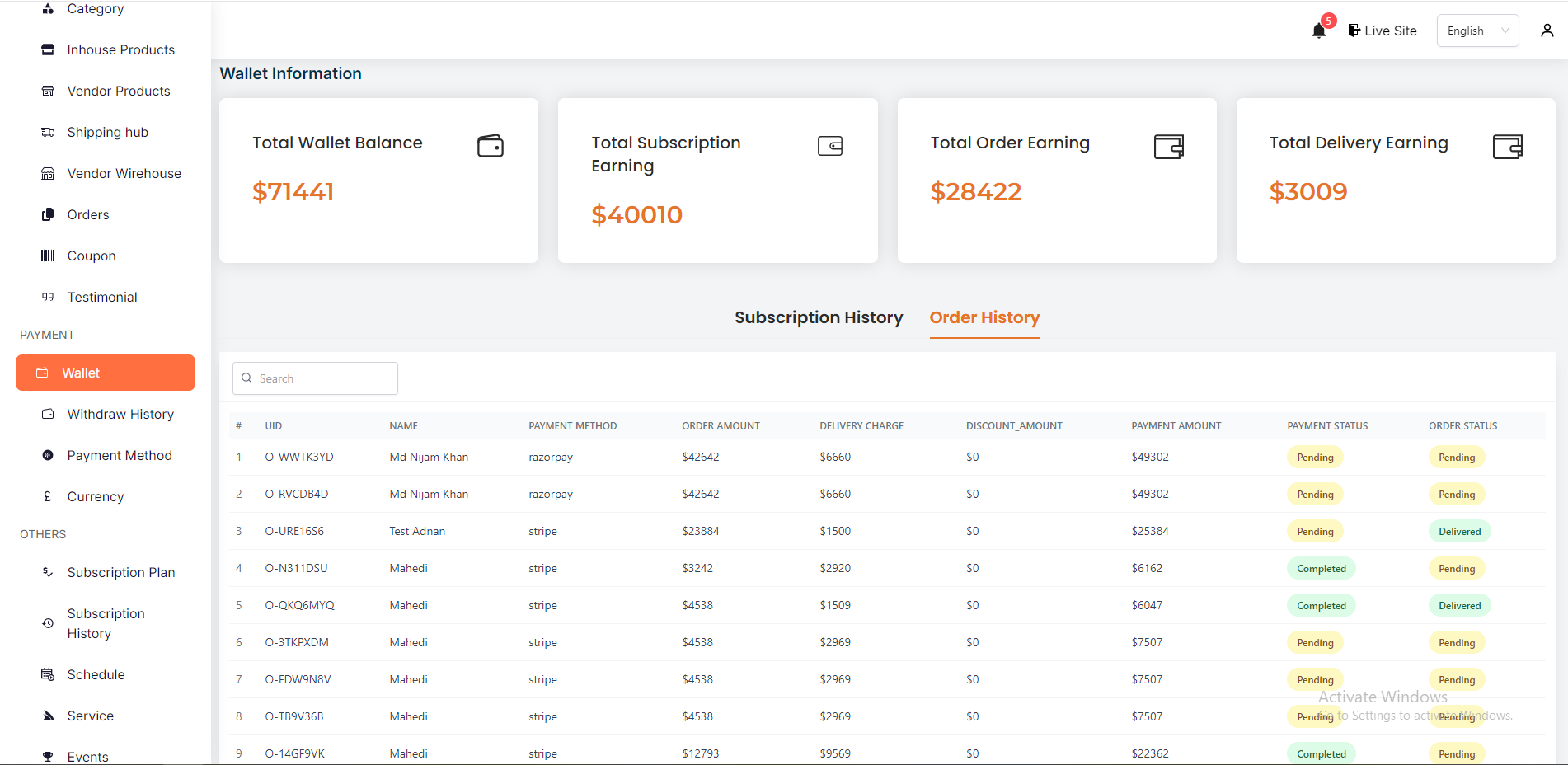Expand the English language dropdown
This screenshot has height=765, width=1568.
[x=1477, y=31]
